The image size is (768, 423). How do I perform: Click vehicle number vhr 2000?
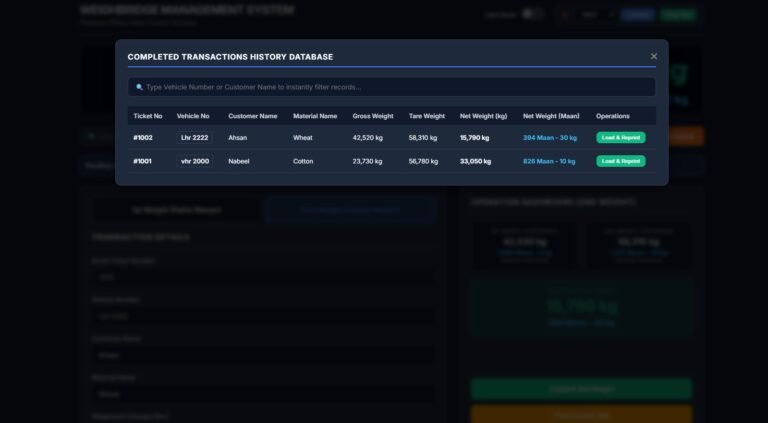pos(195,161)
